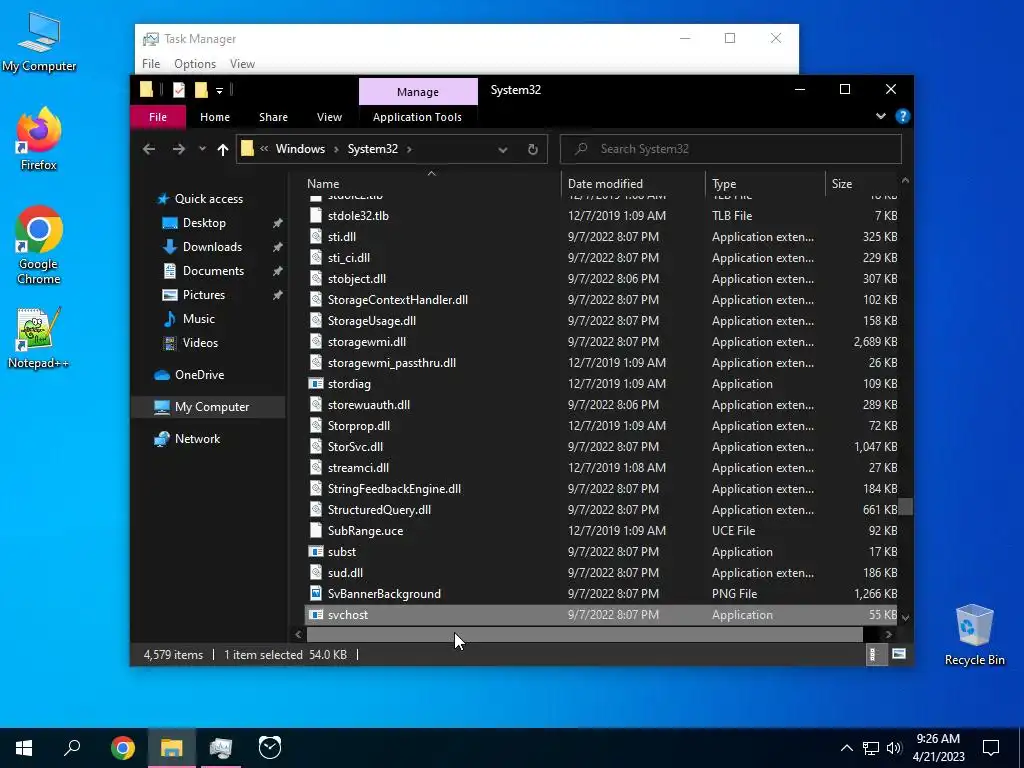Open Downloads in the navigation pane

pyautogui.click(x=212, y=247)
